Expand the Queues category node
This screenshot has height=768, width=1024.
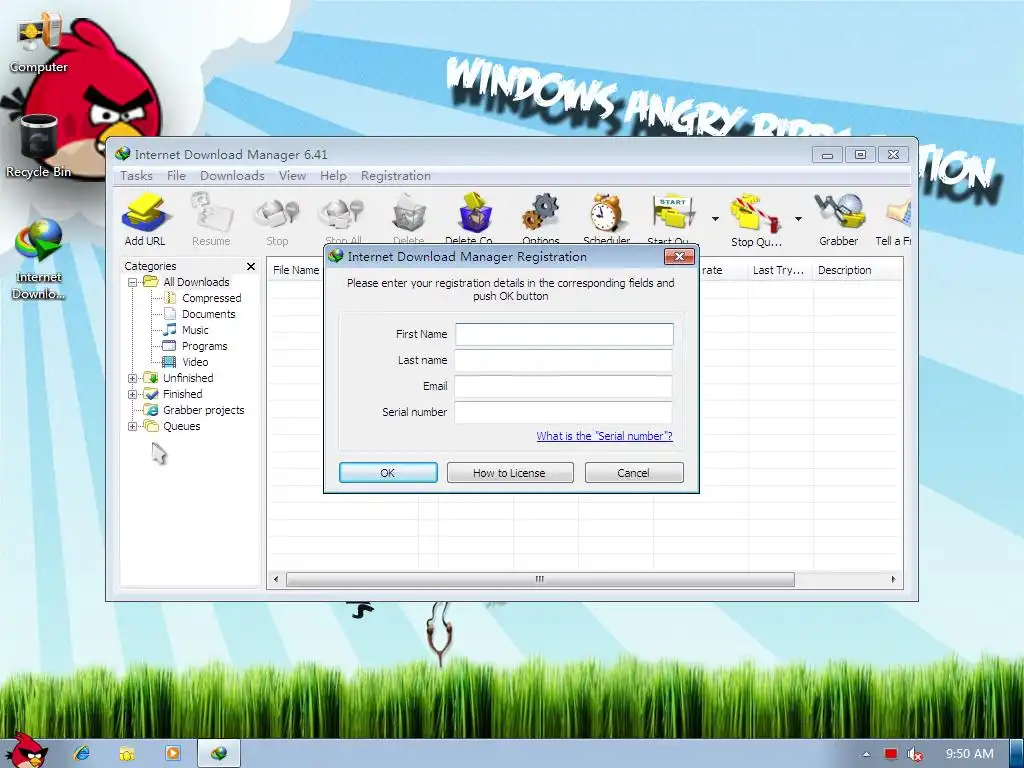[133, 426]
